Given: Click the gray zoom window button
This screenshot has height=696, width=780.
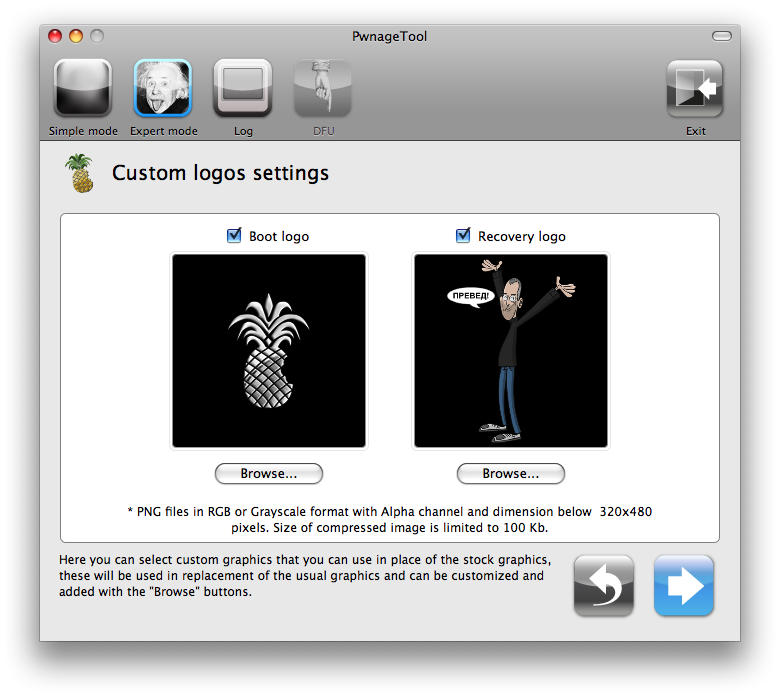Looking at the screenshot, I should point(97,37).
